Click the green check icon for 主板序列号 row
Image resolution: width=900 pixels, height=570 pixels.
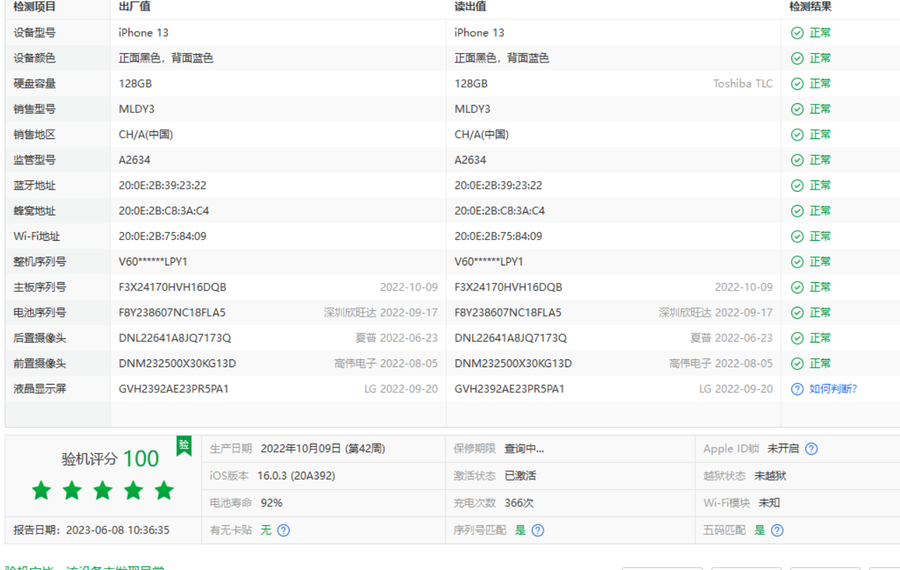(x=797, y=287)
